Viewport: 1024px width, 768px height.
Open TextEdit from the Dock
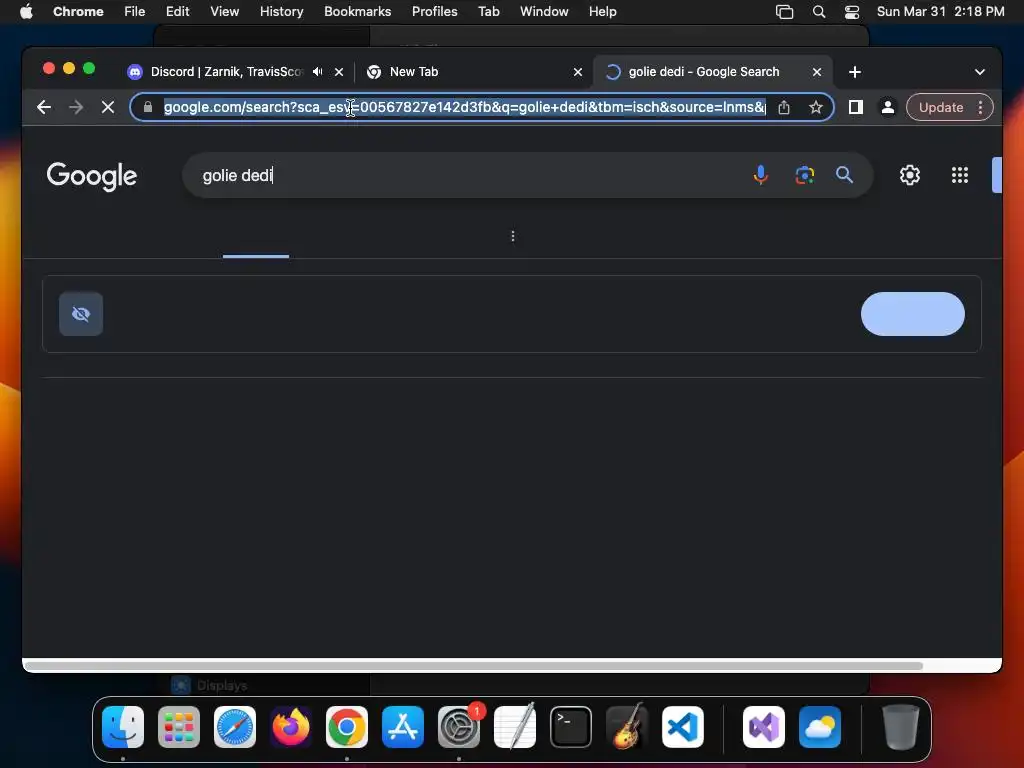[x=515, y=727]
